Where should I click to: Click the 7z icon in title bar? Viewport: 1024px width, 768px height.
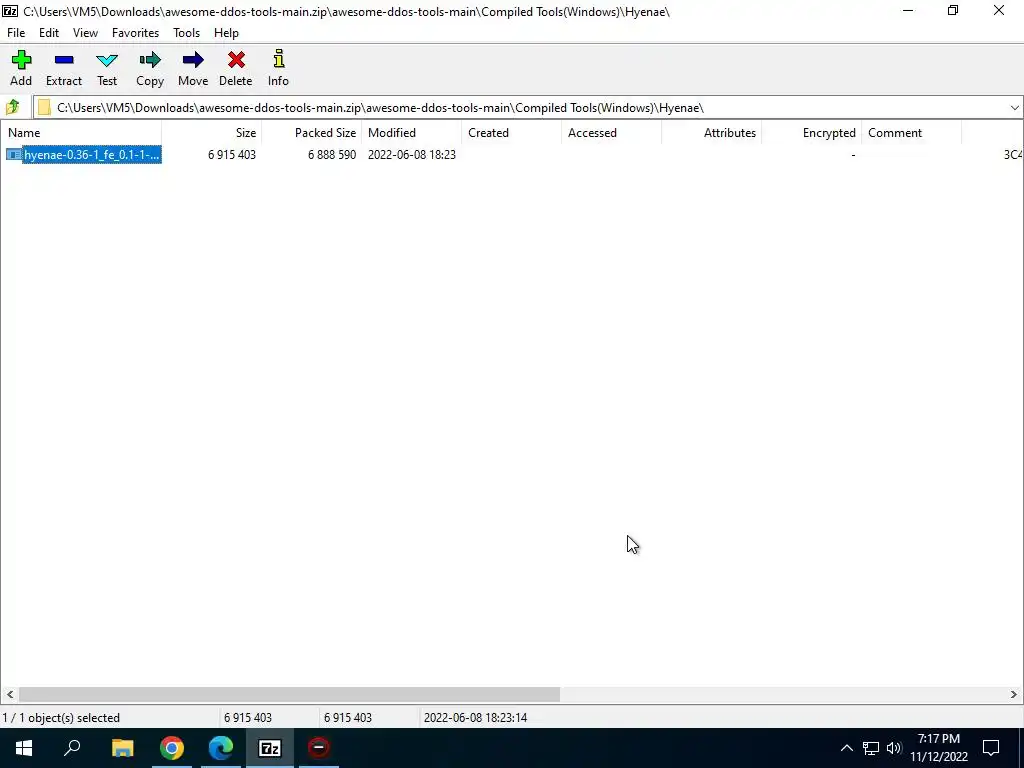pyautogui.click(x=10, y=11)
